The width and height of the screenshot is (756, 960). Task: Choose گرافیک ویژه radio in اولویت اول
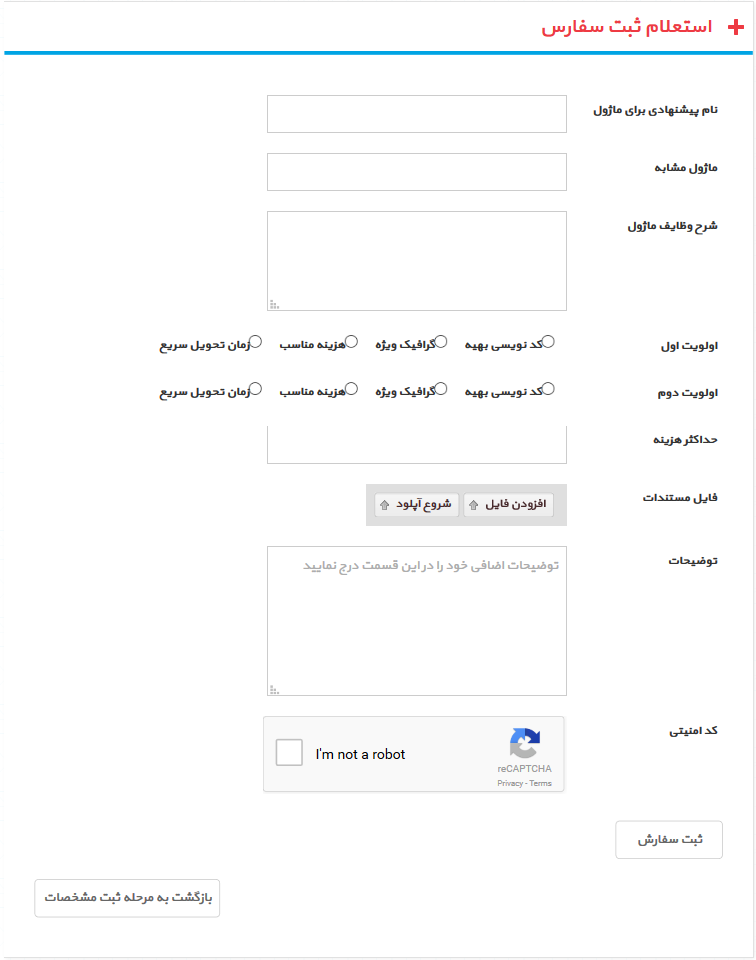point(441,342)
